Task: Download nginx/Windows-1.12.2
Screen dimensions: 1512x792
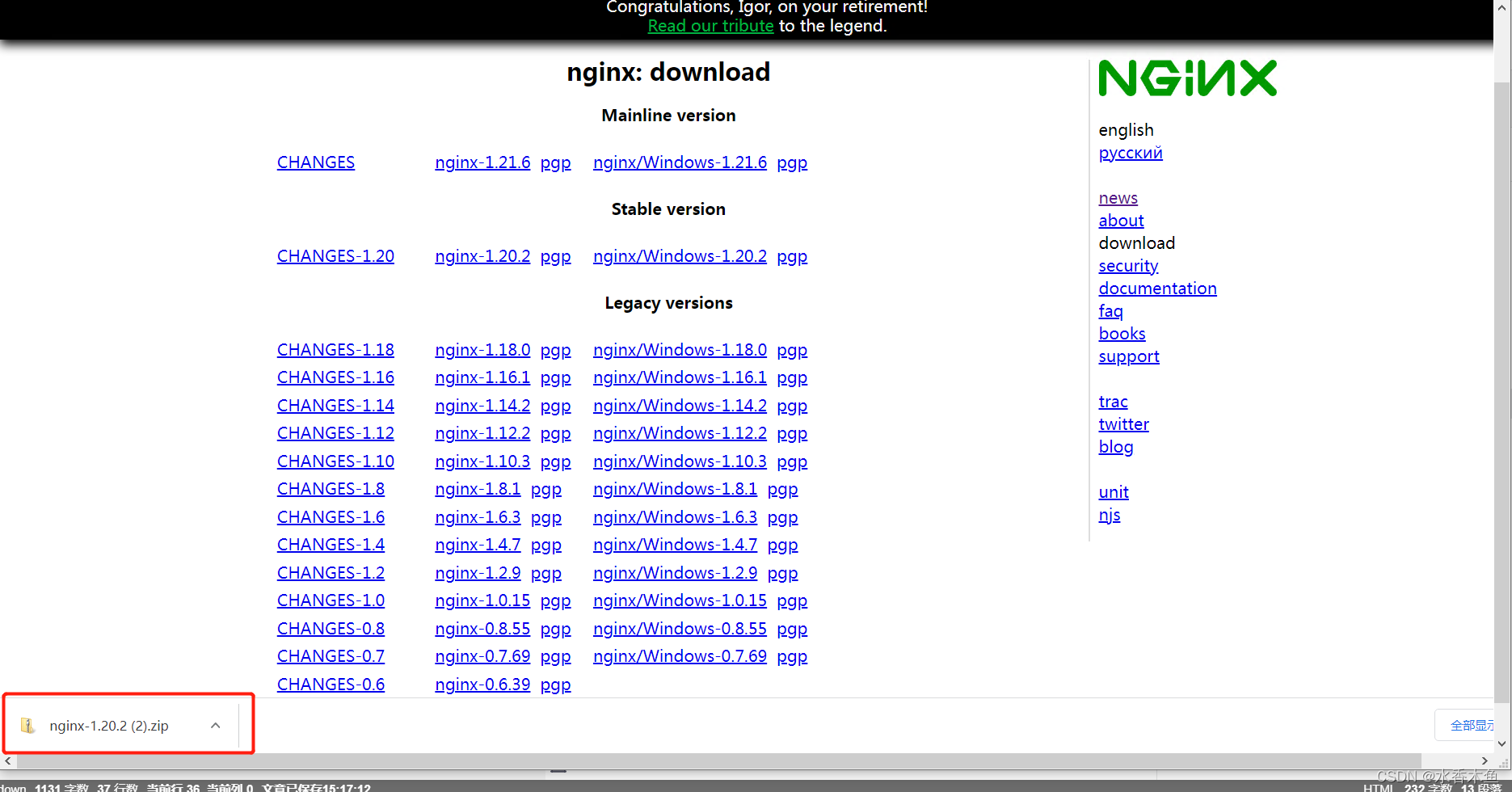Action: 680,433
